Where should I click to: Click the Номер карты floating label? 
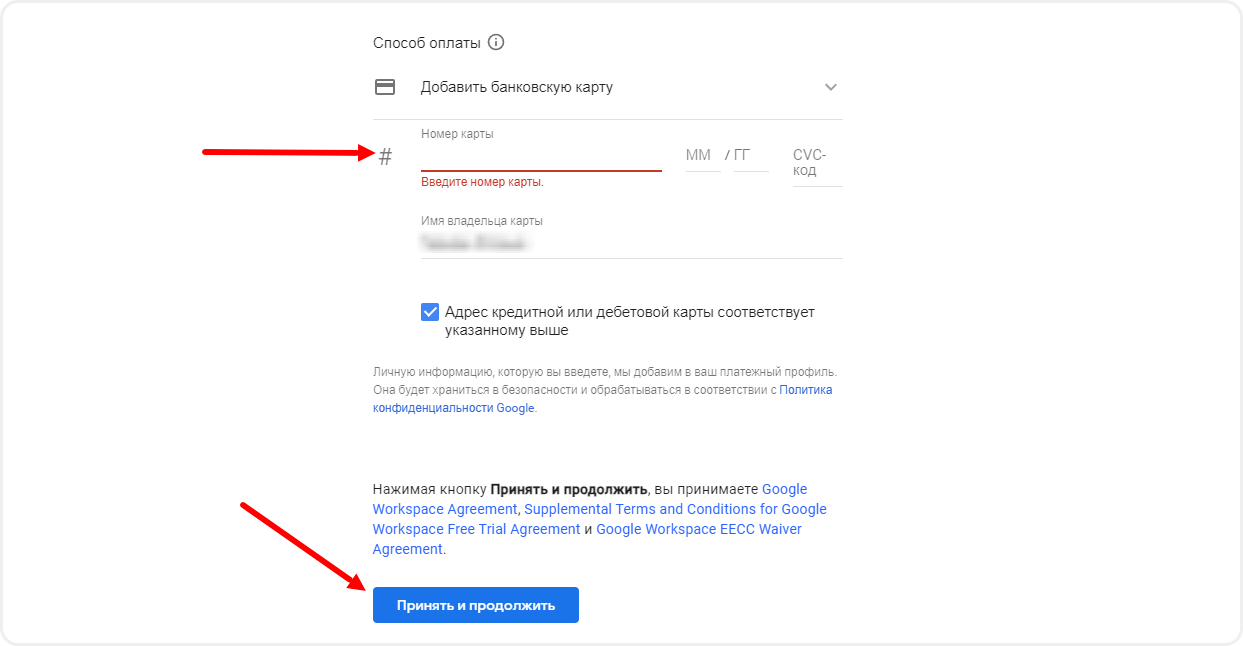click(457, 134)
